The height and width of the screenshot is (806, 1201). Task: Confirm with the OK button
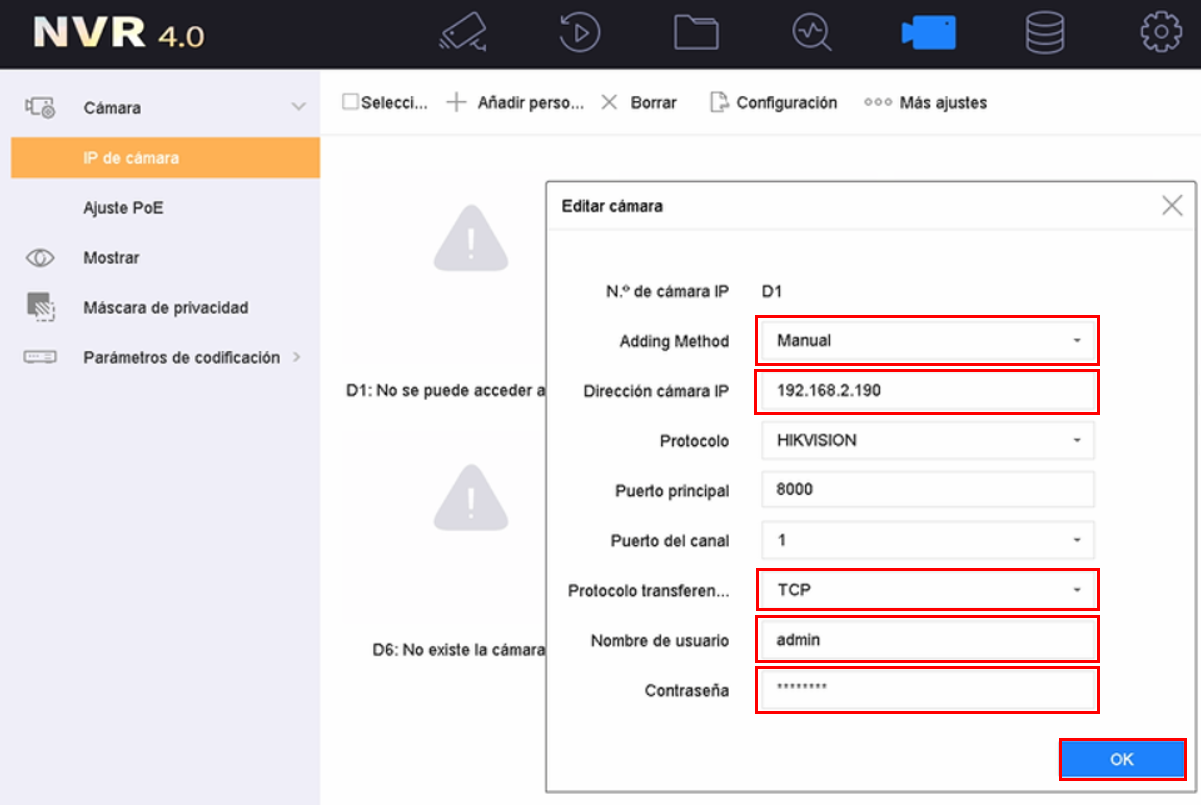1122,760
